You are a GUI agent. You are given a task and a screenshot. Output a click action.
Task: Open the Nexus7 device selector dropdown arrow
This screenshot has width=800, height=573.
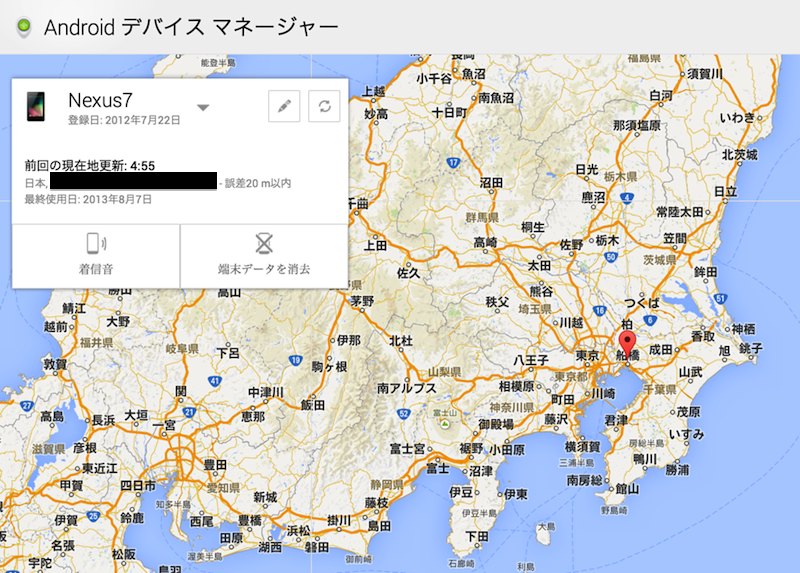coord(203,108)
